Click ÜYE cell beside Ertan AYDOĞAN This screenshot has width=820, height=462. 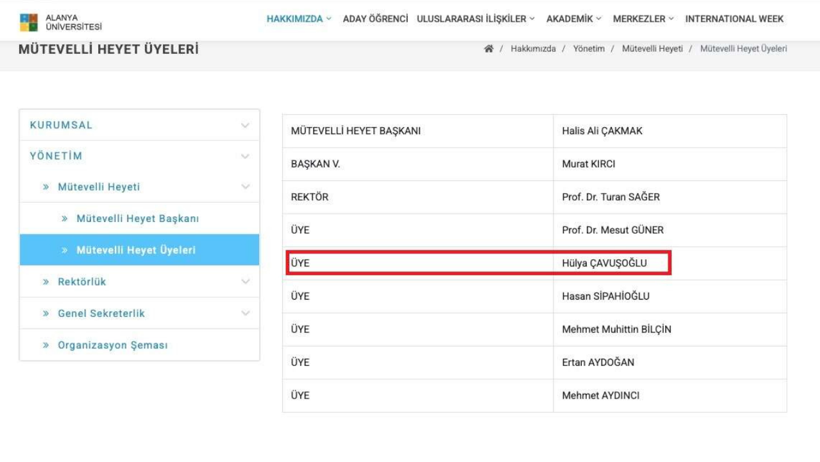(418, 362)
